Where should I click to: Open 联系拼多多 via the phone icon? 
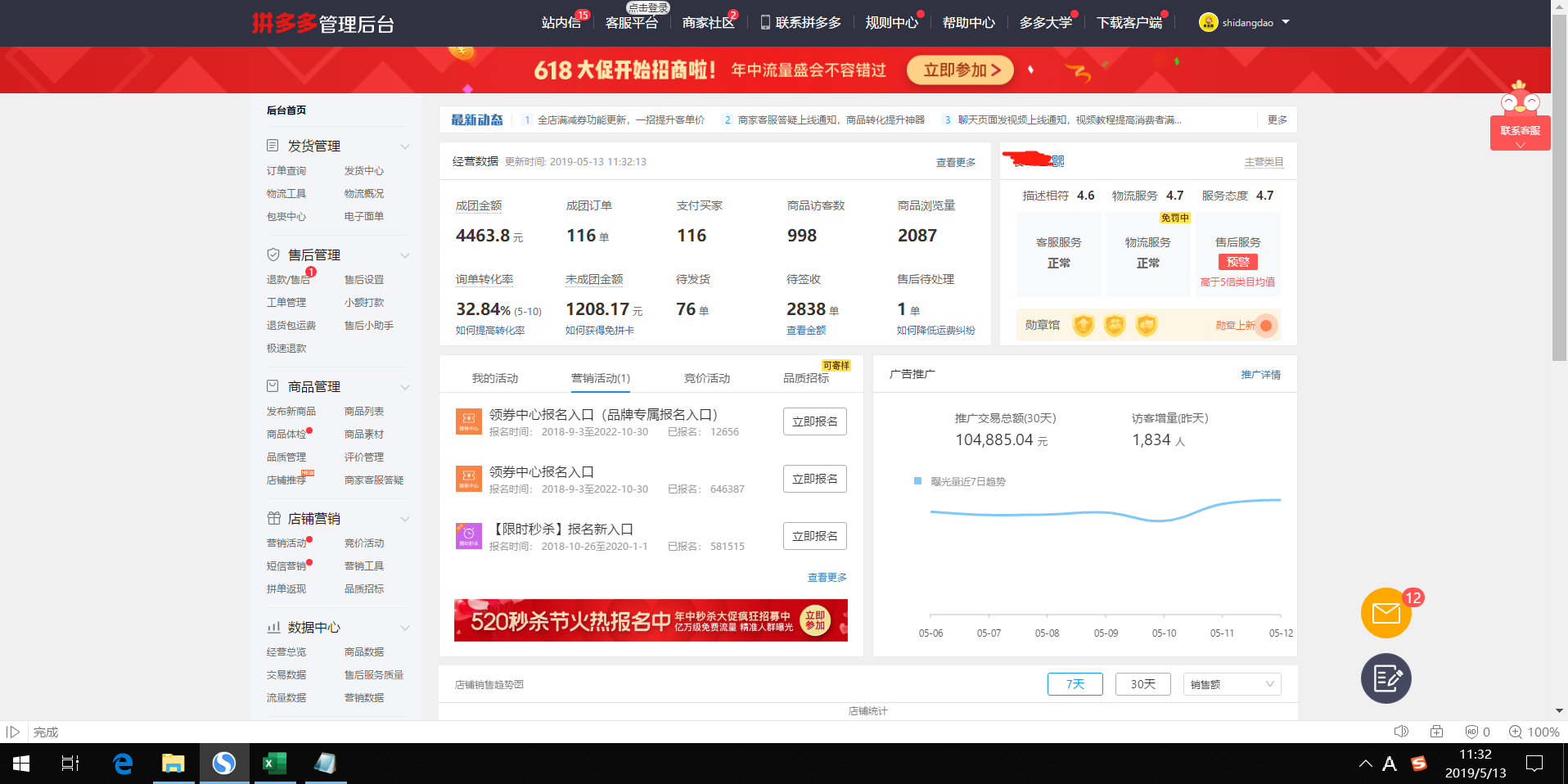(x=765, y=23)
